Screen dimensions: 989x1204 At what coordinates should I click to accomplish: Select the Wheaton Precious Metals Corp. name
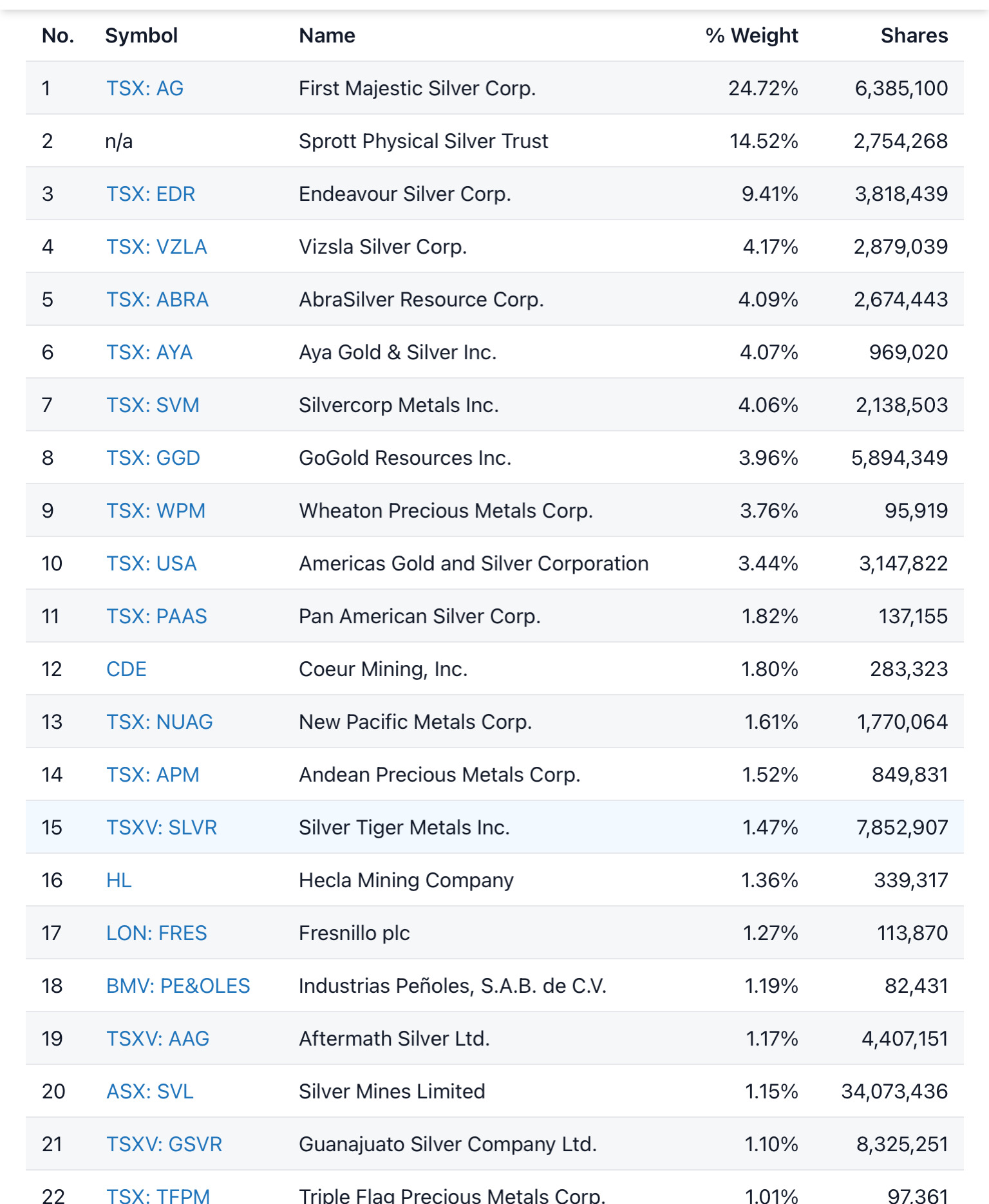(446, 511)
